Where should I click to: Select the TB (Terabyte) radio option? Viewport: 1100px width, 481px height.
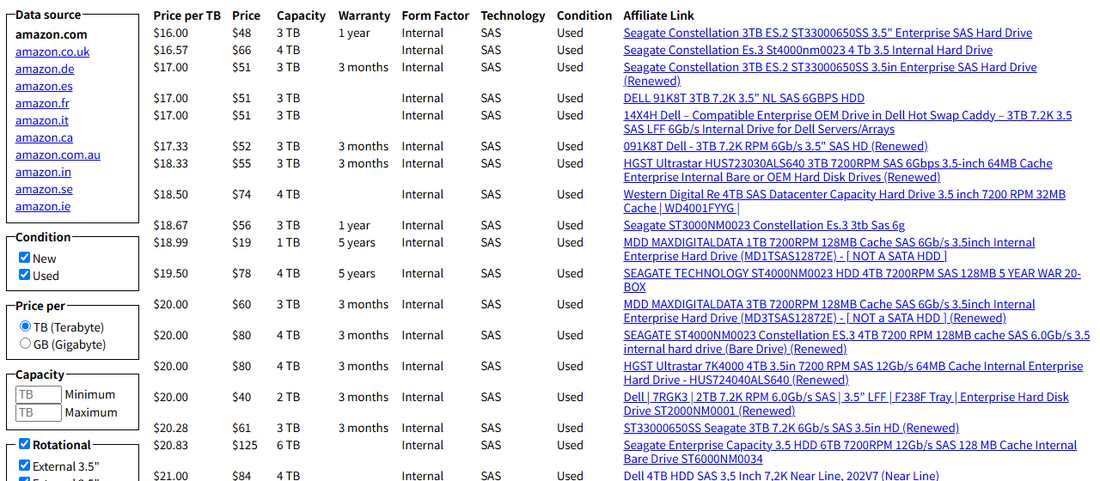(x=25, y=326)
